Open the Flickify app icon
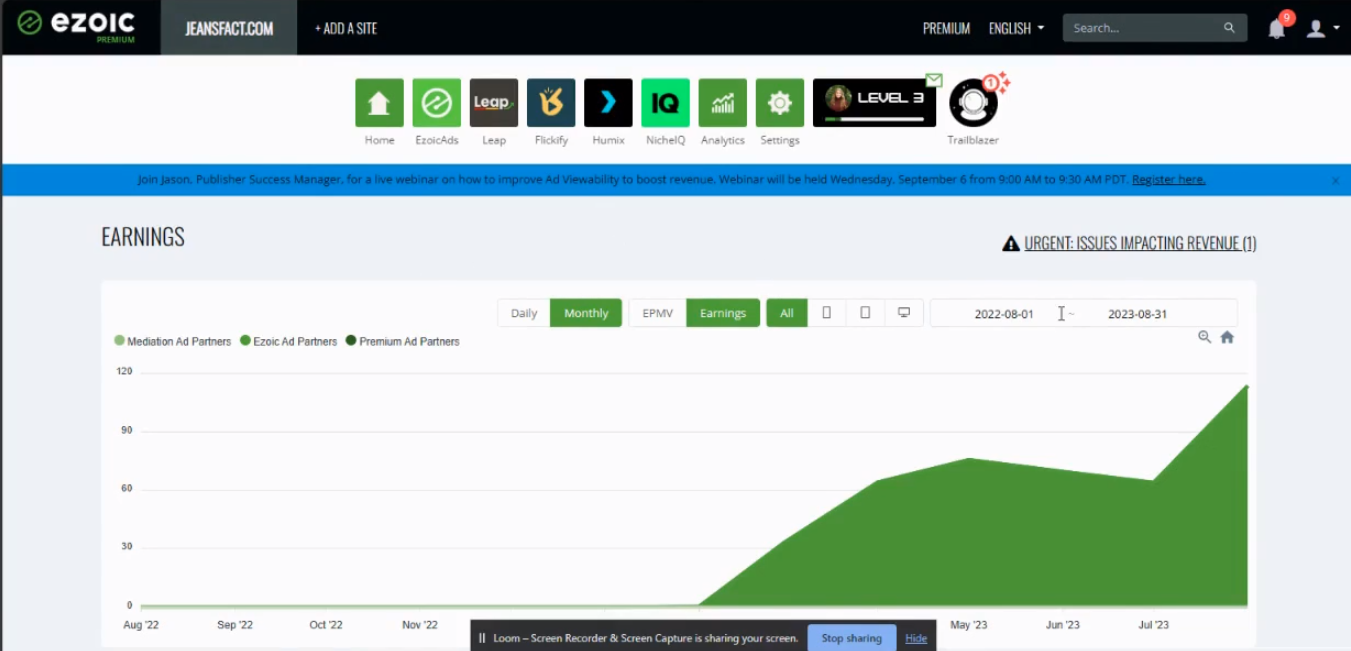The image size is (1351, 651). 551,103
